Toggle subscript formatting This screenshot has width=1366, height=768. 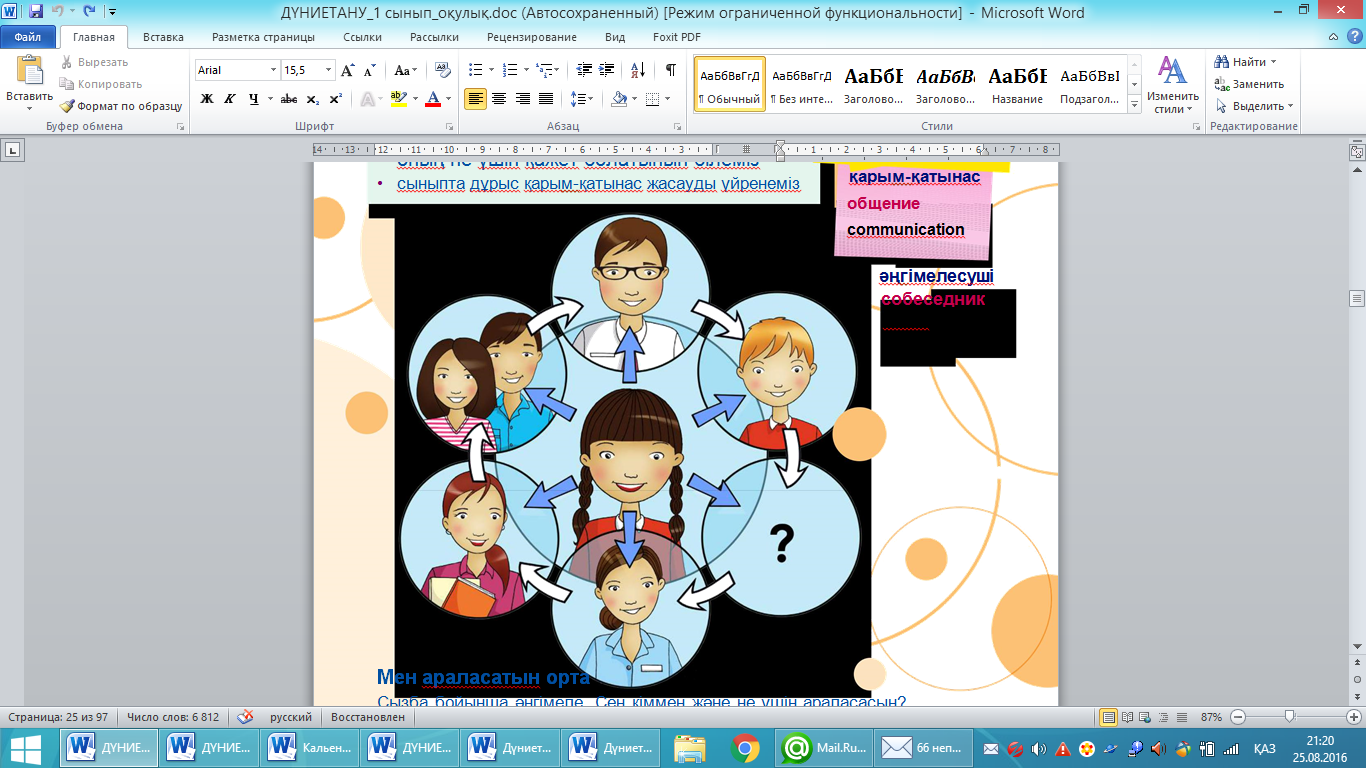tap(313, 98)
